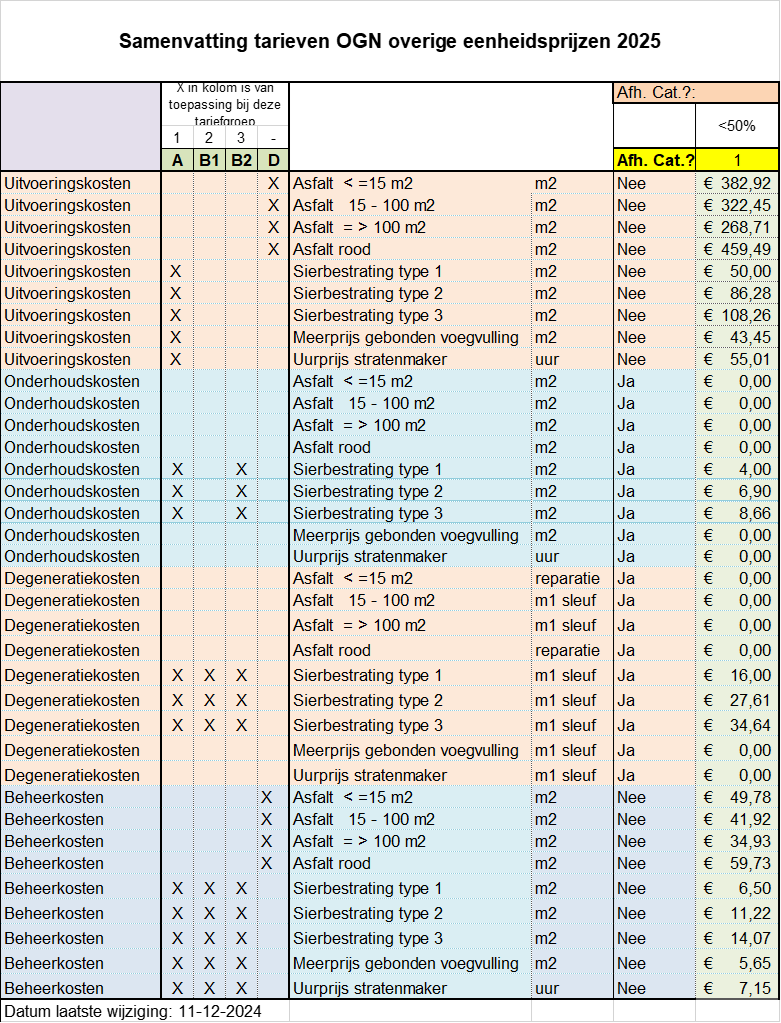Select the D column header cell
The width and height of the screenshot is (781, 1023).
pyautogui.click(x=273, y=160)
